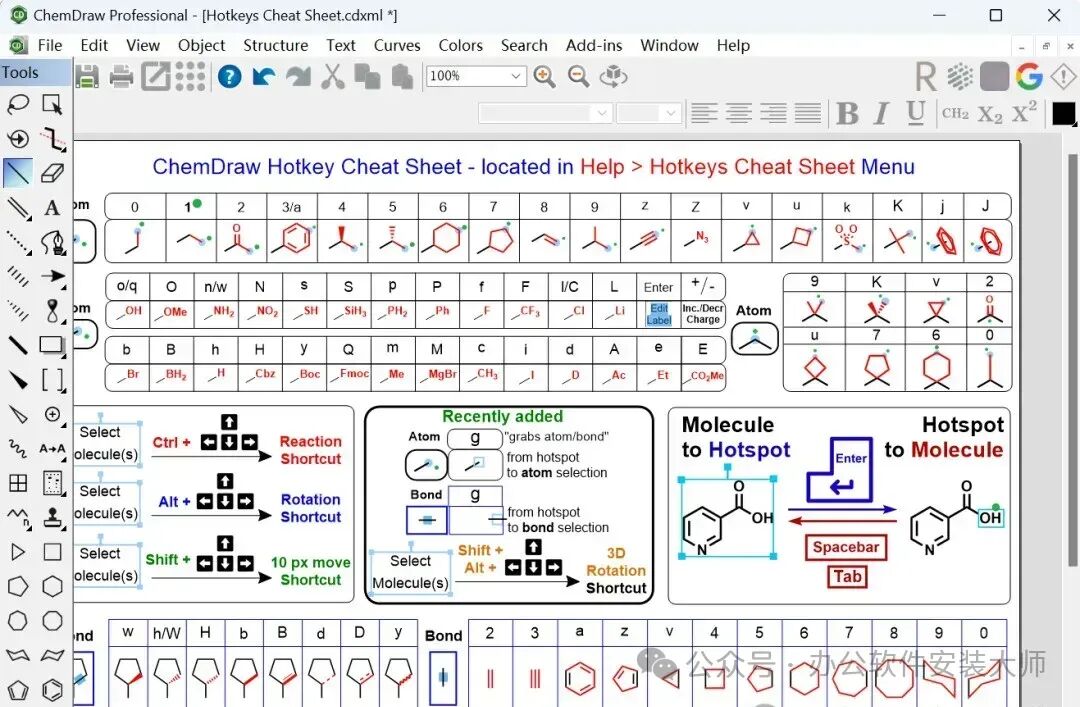The height and width of the screenshot is (707, 1080).
Task: Select the Cyclopropane ring tool
Action: 18,552
